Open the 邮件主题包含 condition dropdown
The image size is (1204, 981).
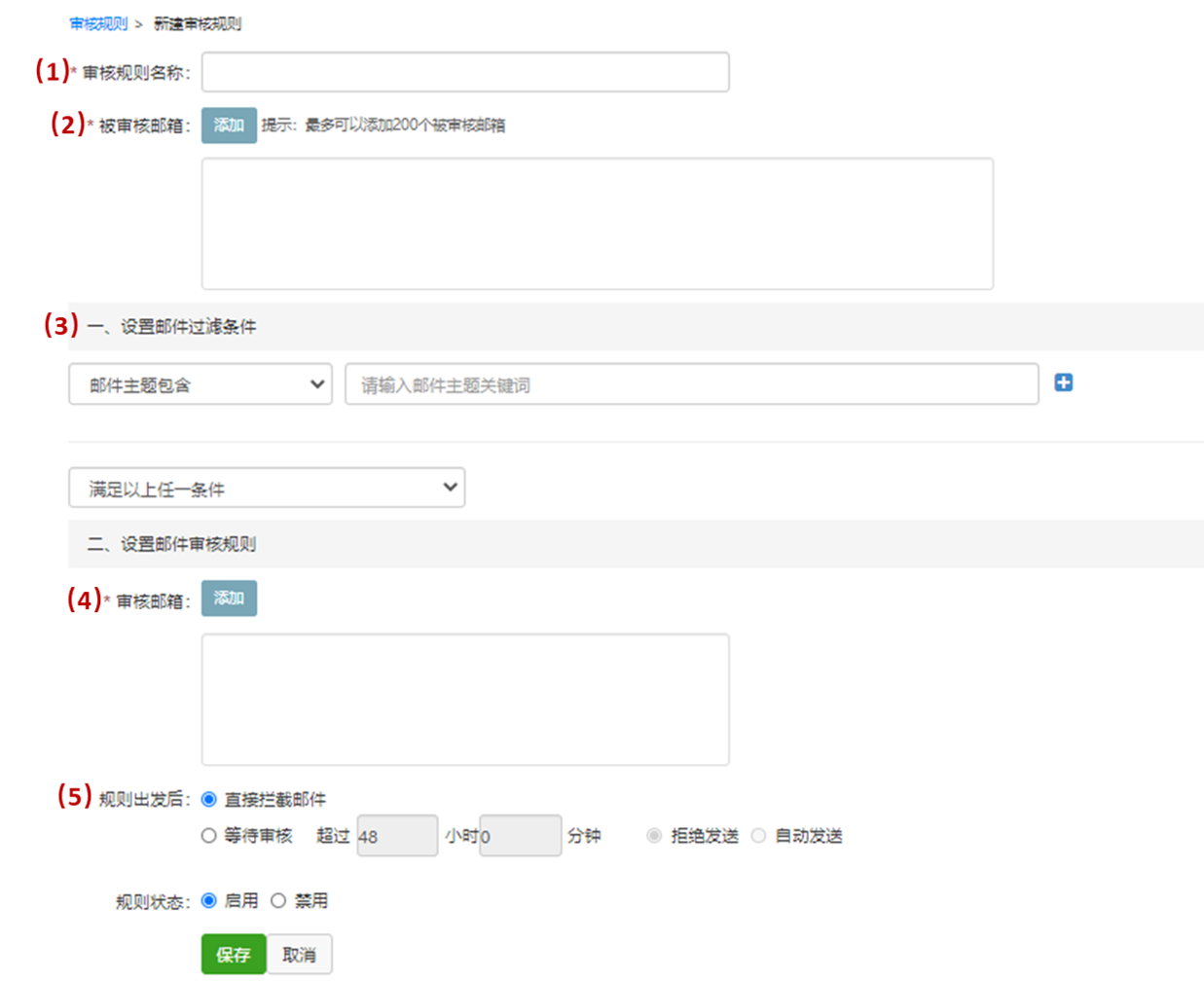201,384
